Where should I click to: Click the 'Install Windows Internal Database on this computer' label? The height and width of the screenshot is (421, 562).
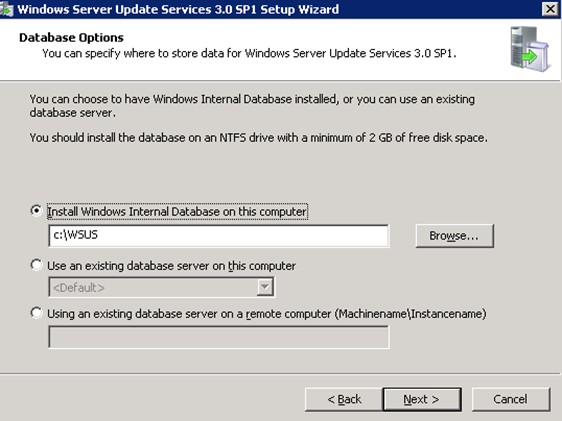[177, 211]
